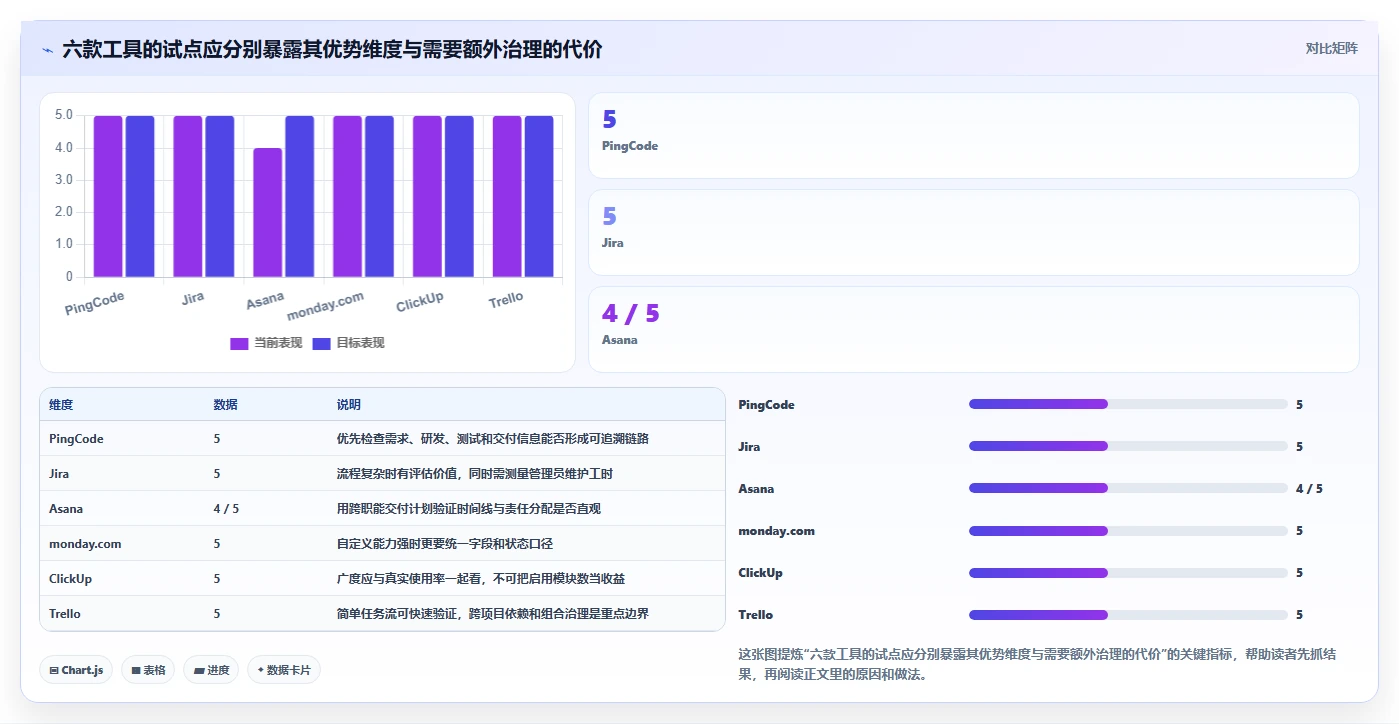
Task: Click Jira in the table's 维度 column
Action: click(59, 474)
